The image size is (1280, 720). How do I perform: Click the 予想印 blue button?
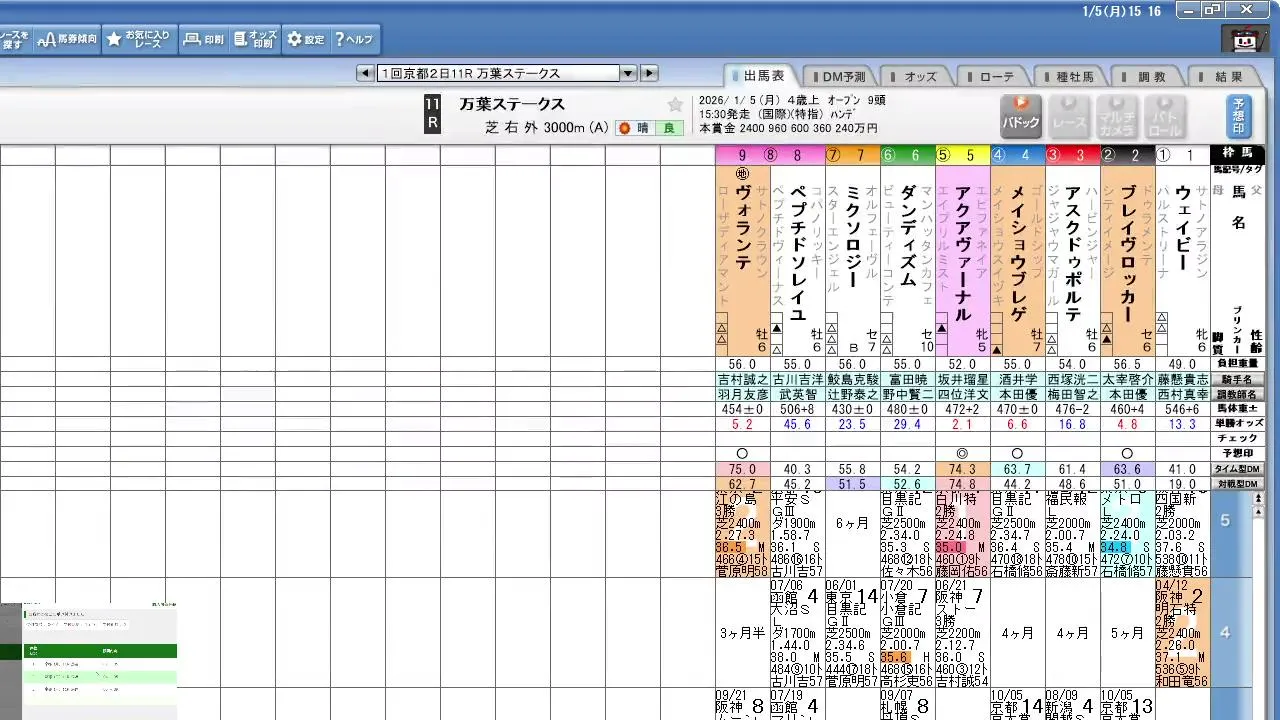1239,117
